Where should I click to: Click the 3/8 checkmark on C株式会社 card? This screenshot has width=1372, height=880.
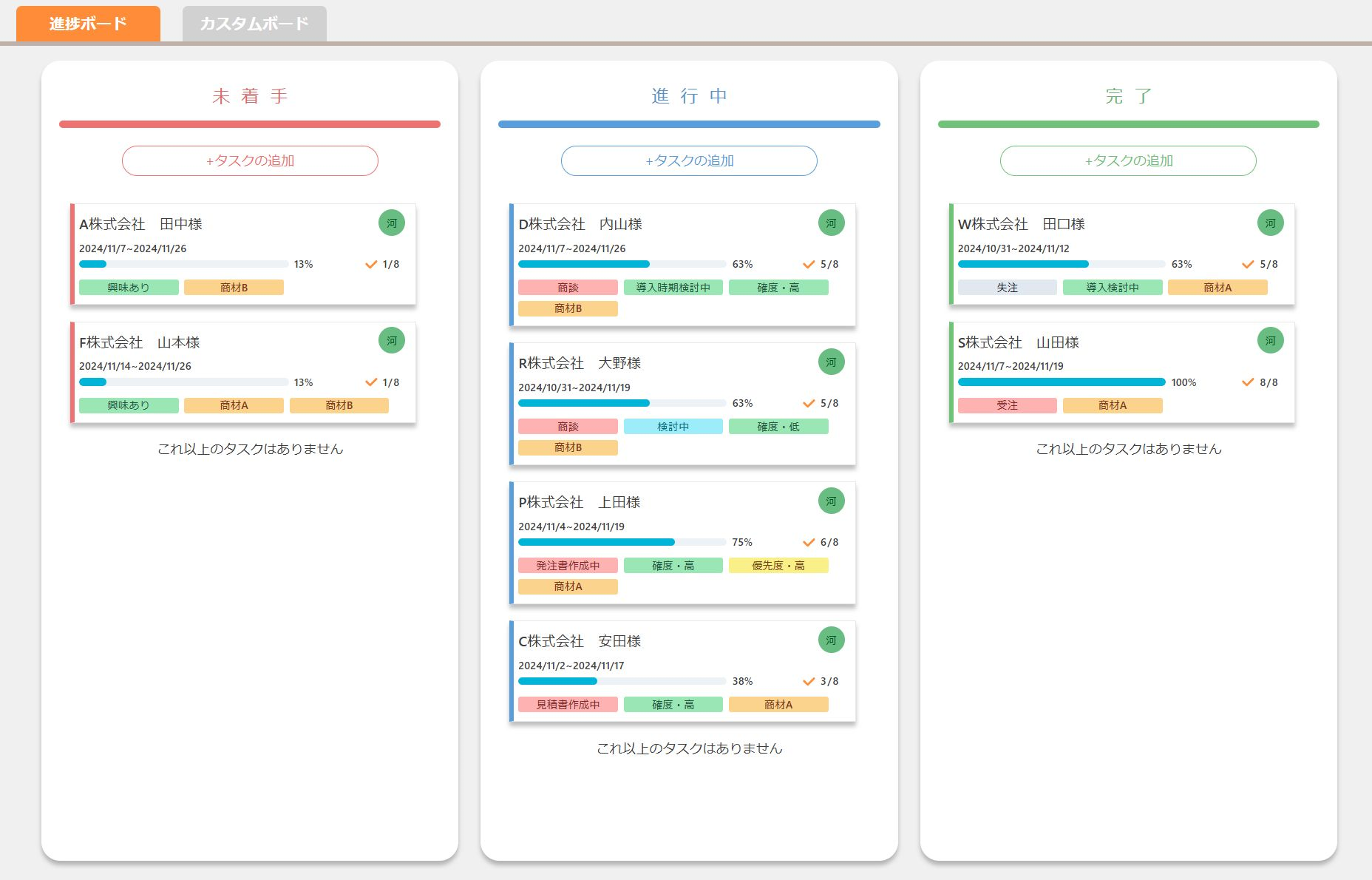coord(809,681)
